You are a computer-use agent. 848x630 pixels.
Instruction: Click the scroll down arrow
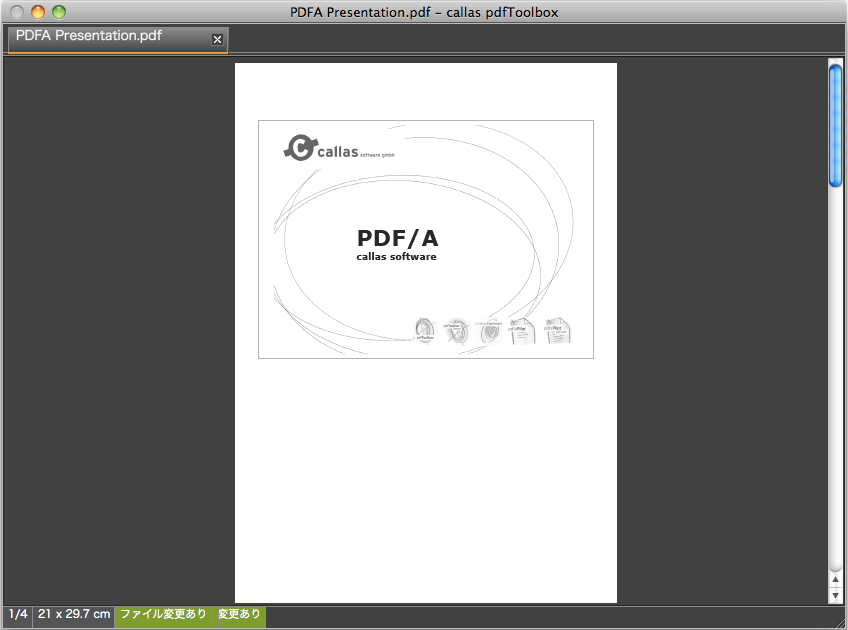pos(835,595)
